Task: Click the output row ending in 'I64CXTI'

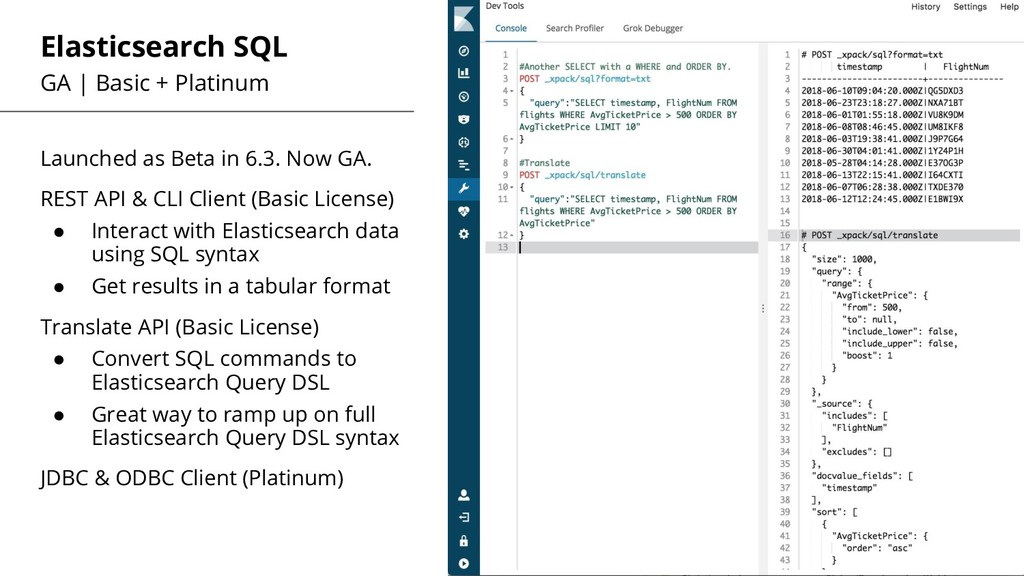Action: (882, 175)
